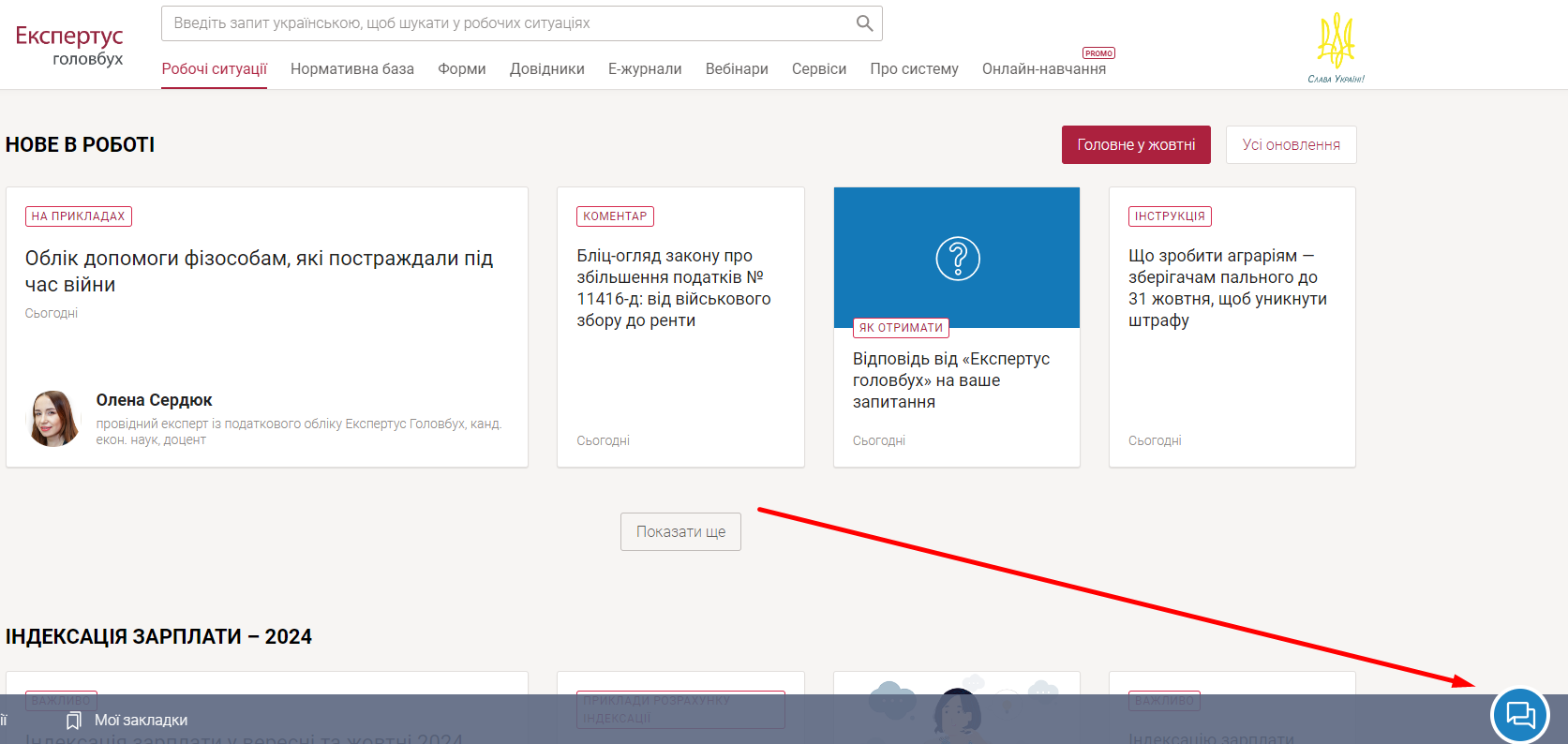Click the question mark icon on blue card
This screenshot has width=1568, height=744.
pyautogui.click(x=957, y=259)
